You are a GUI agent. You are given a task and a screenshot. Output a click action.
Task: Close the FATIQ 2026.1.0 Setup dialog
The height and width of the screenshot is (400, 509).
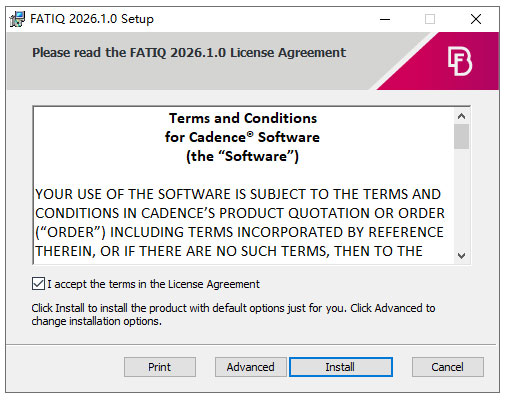(x=476, y=19)
